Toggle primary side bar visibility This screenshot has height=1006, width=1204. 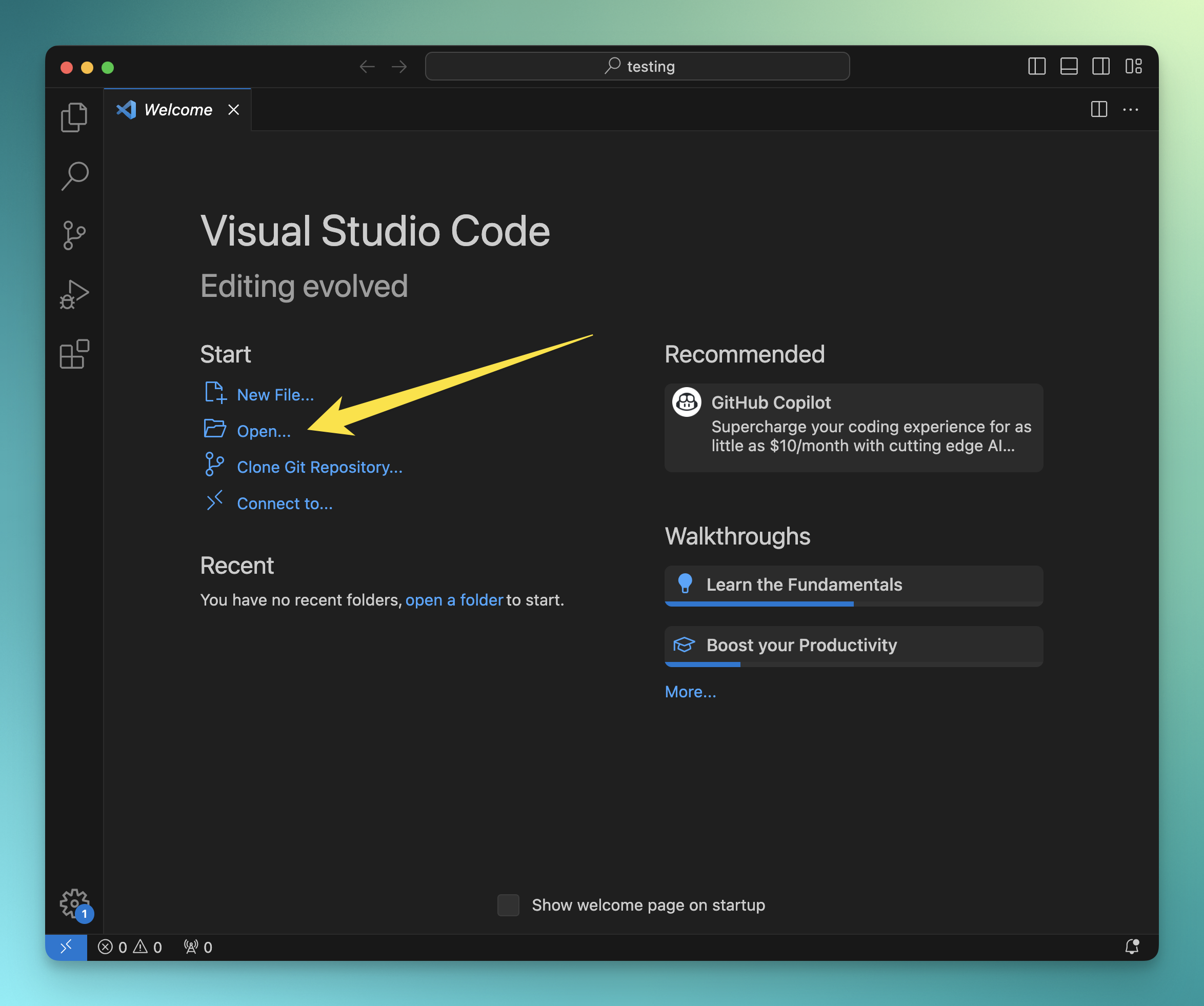click(1037, 67)
